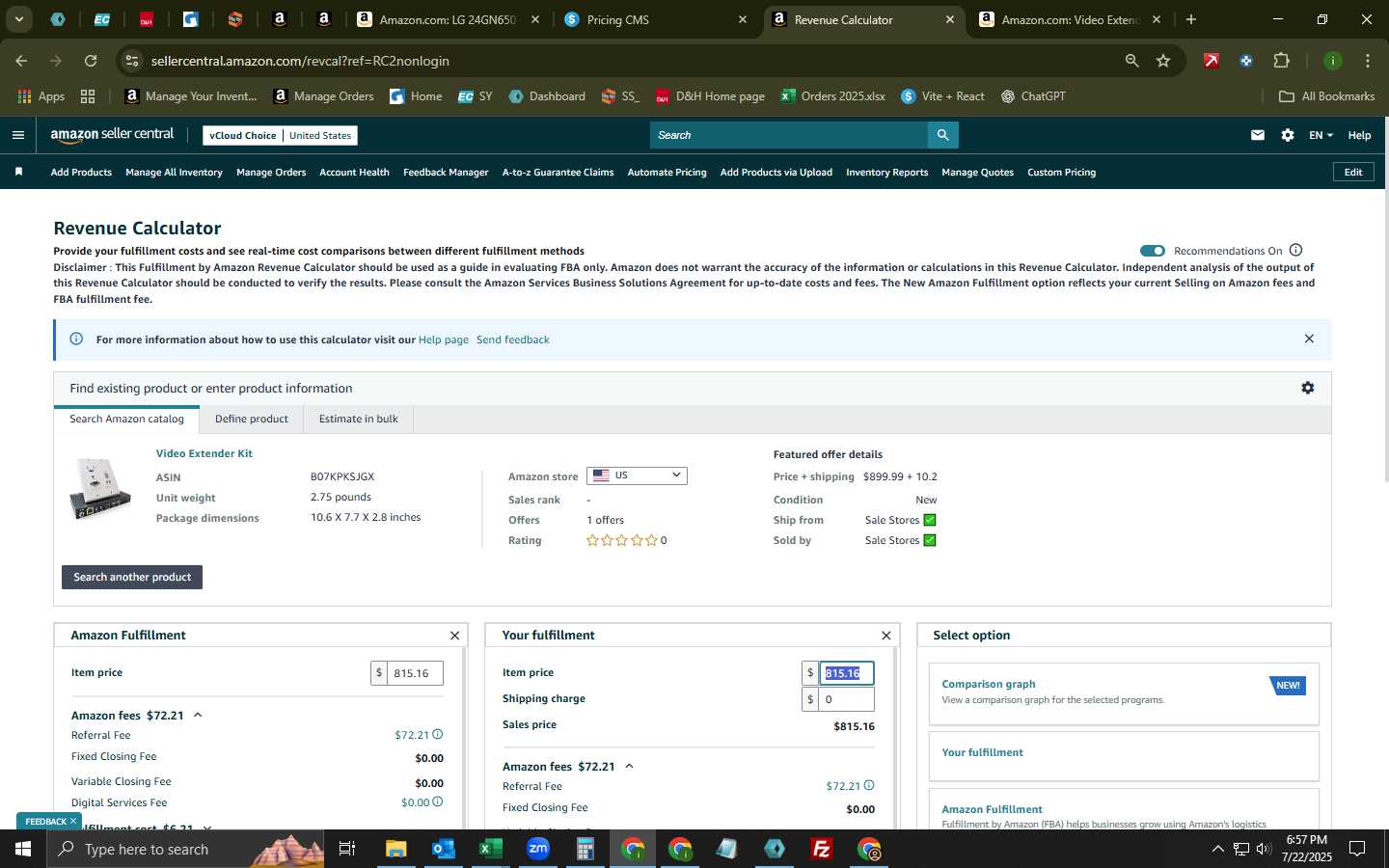The width and height of the screenshot is (1389, 868).
Task: Open Help page link
Action: click(x=444, y=339)
